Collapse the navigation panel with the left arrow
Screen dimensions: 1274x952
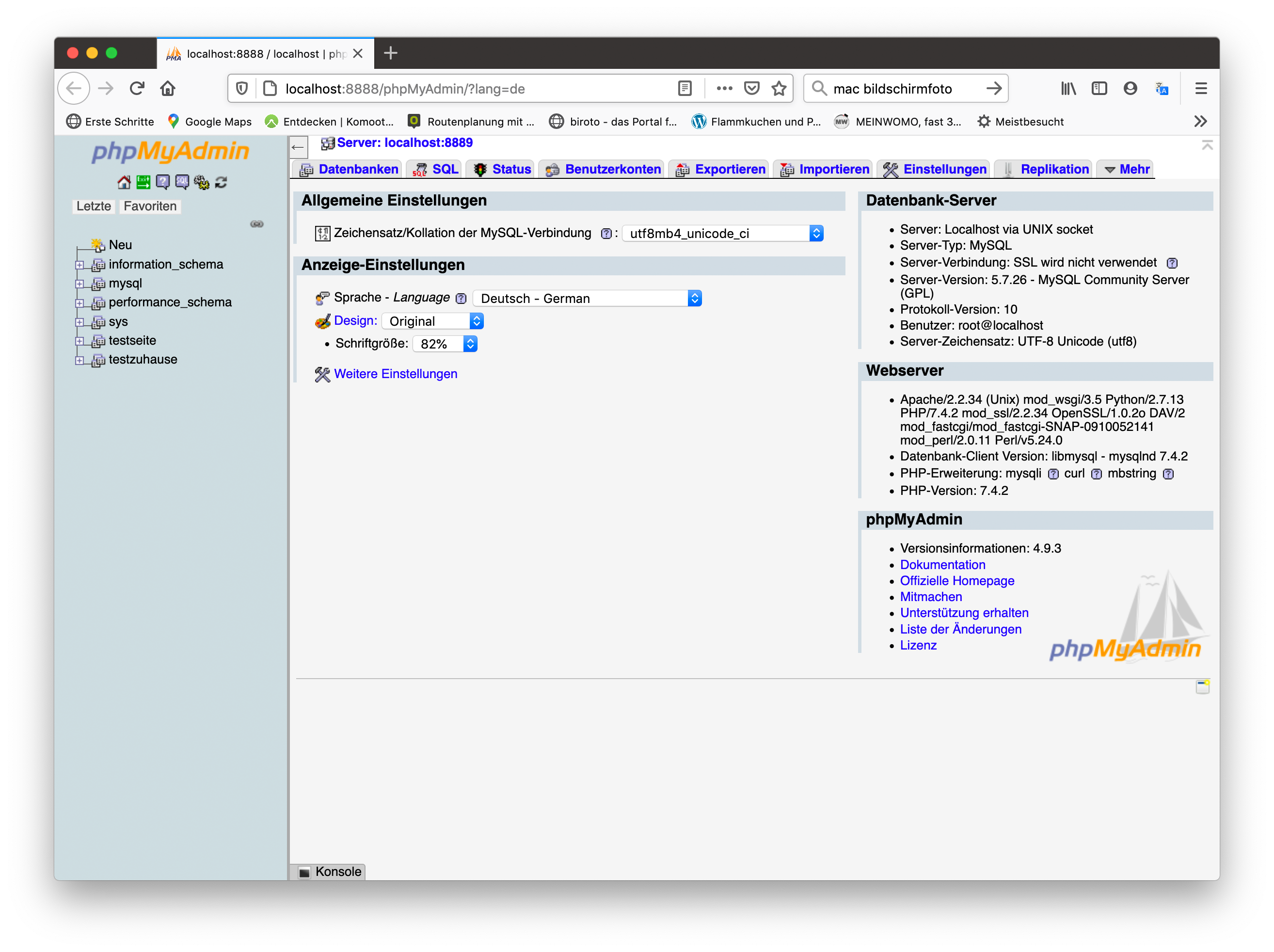(298, 147)
